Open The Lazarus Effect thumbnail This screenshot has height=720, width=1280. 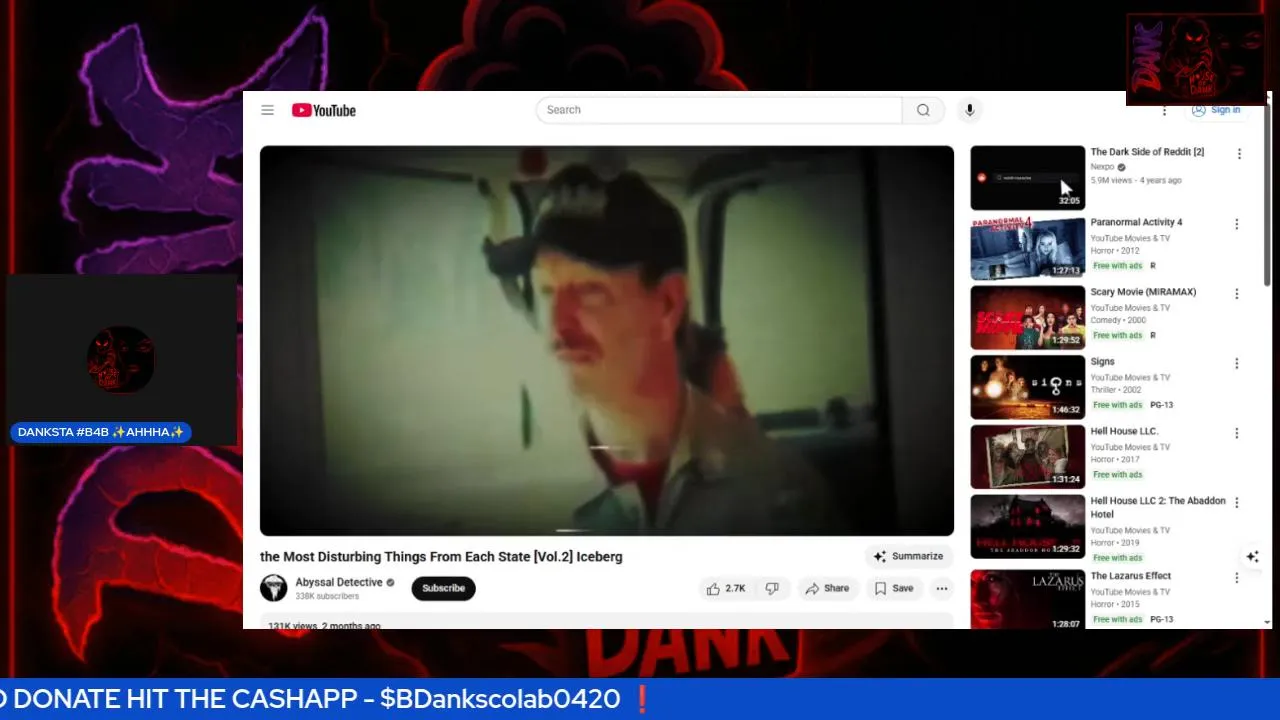(x=1027, y=600)
